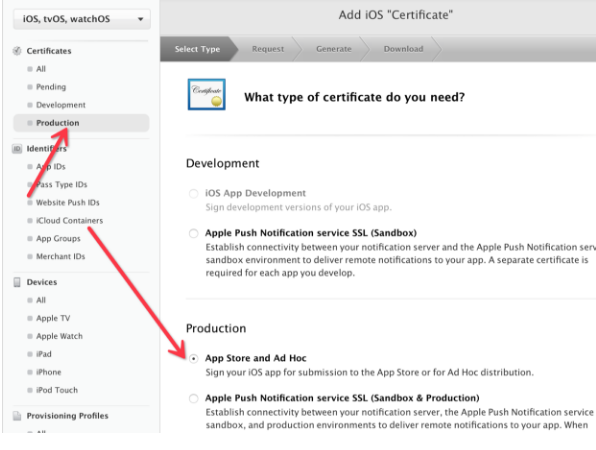Show iPad devices
Image resolution: width=596 pixels, height=450 pixels.
point(44,354)
